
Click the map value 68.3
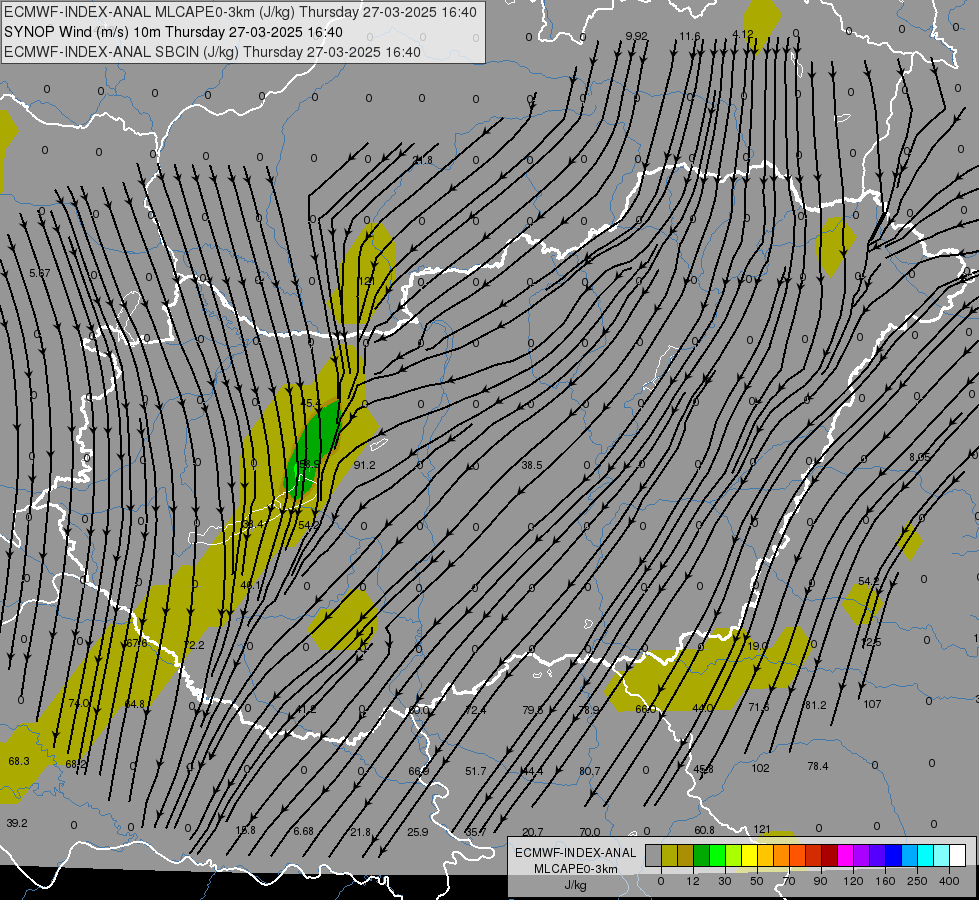(19, 761)
